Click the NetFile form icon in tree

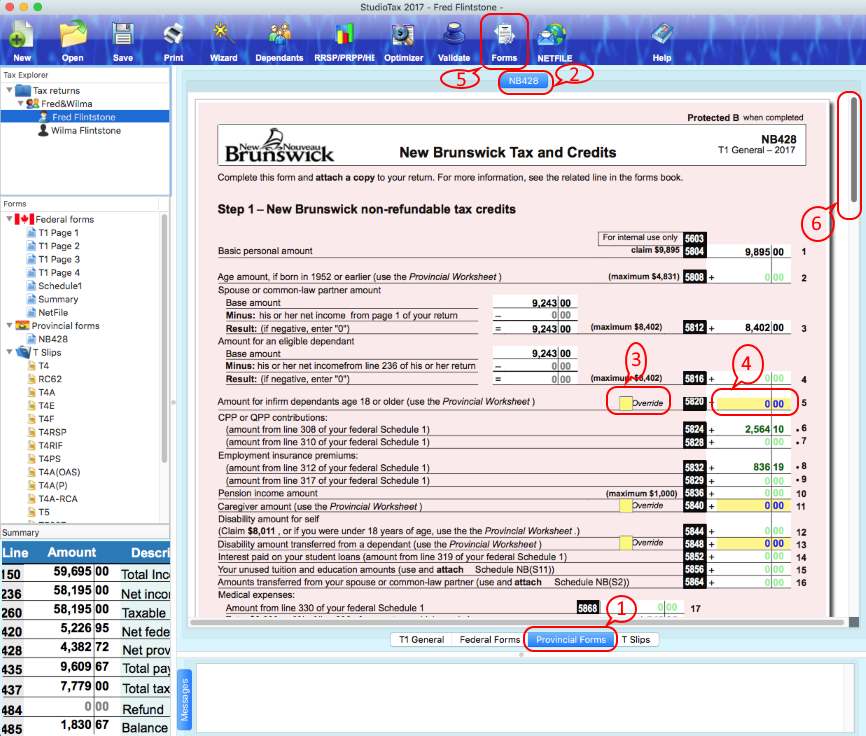pyautogui.click(x=31, y=312)
